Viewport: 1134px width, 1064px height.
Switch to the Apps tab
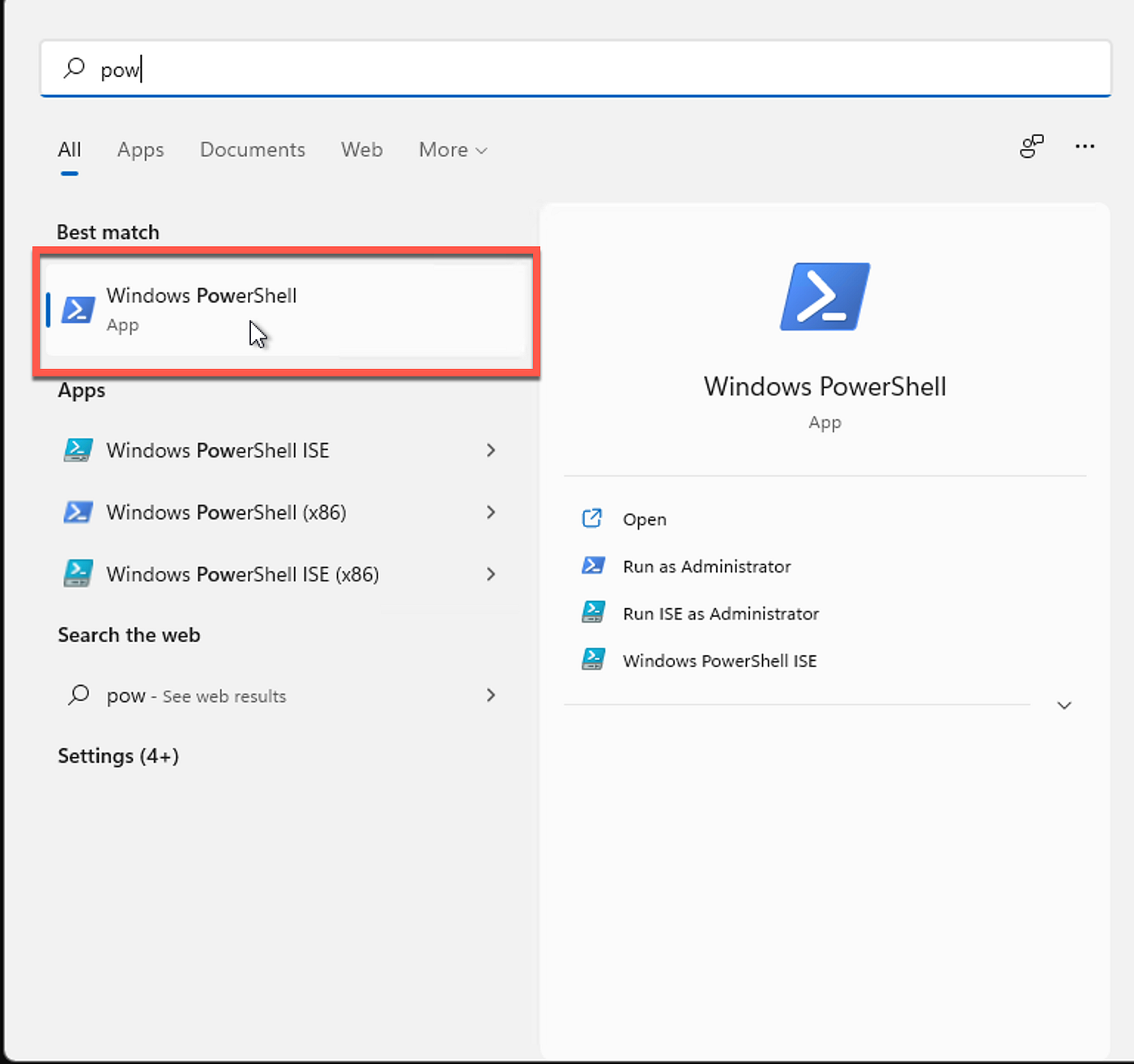coord(140,150)
